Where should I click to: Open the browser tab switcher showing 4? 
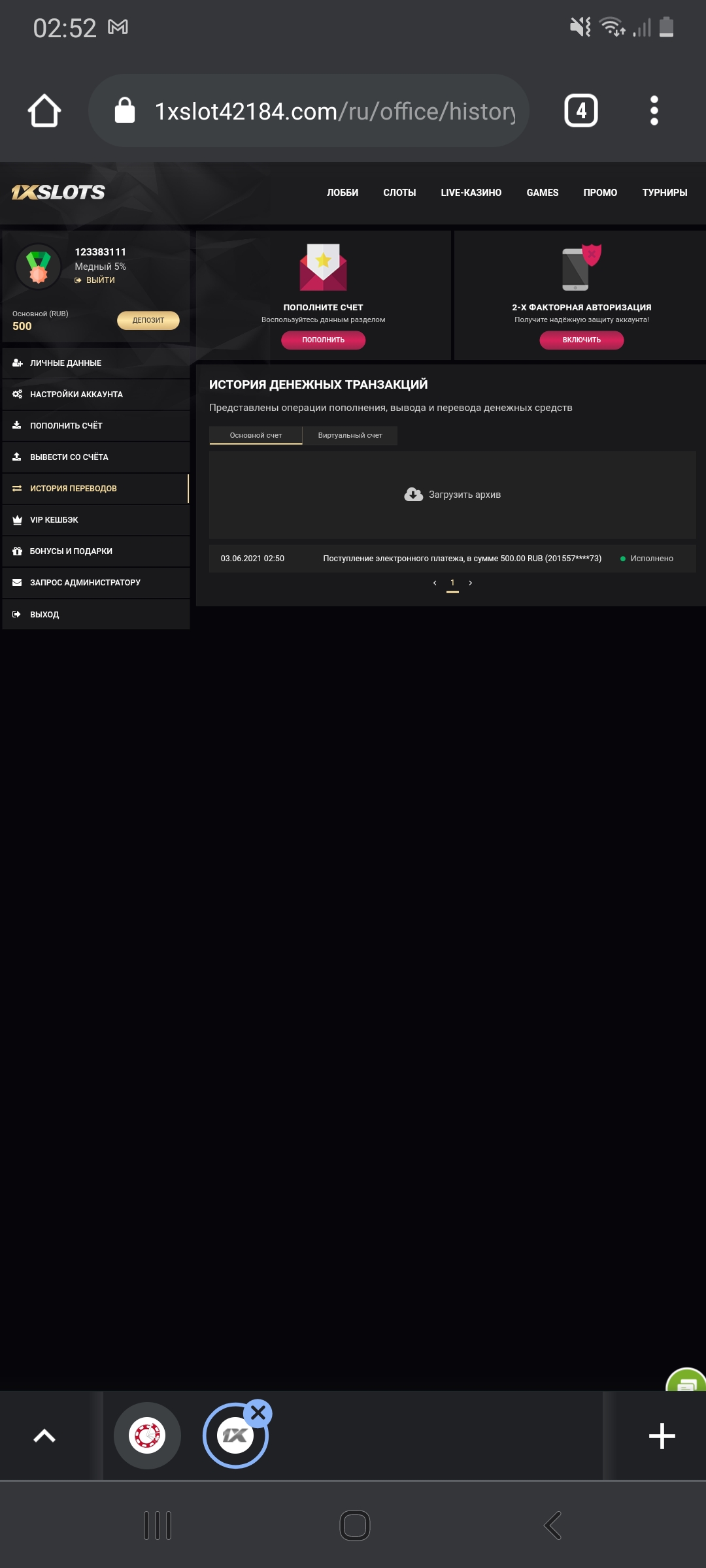[580, 110]
